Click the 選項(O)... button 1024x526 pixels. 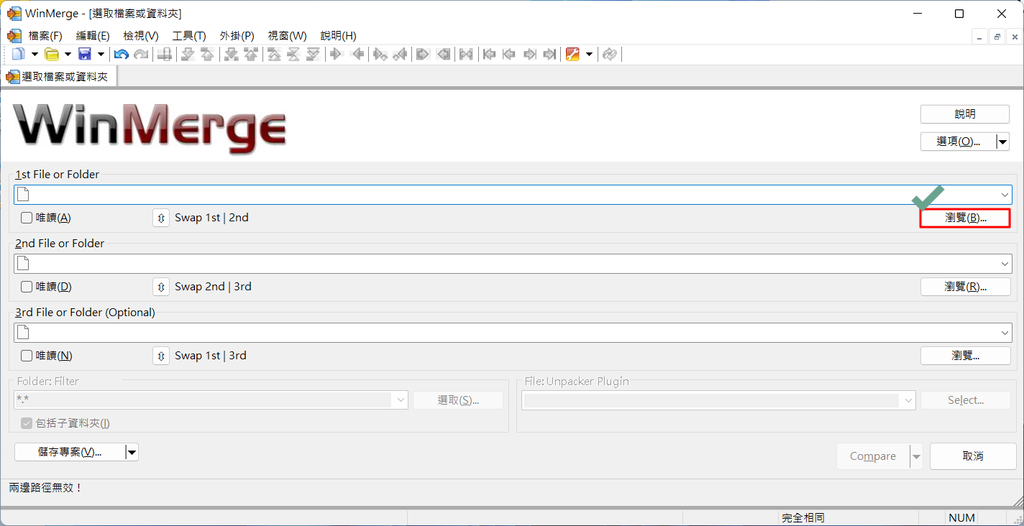click(958, 142)
